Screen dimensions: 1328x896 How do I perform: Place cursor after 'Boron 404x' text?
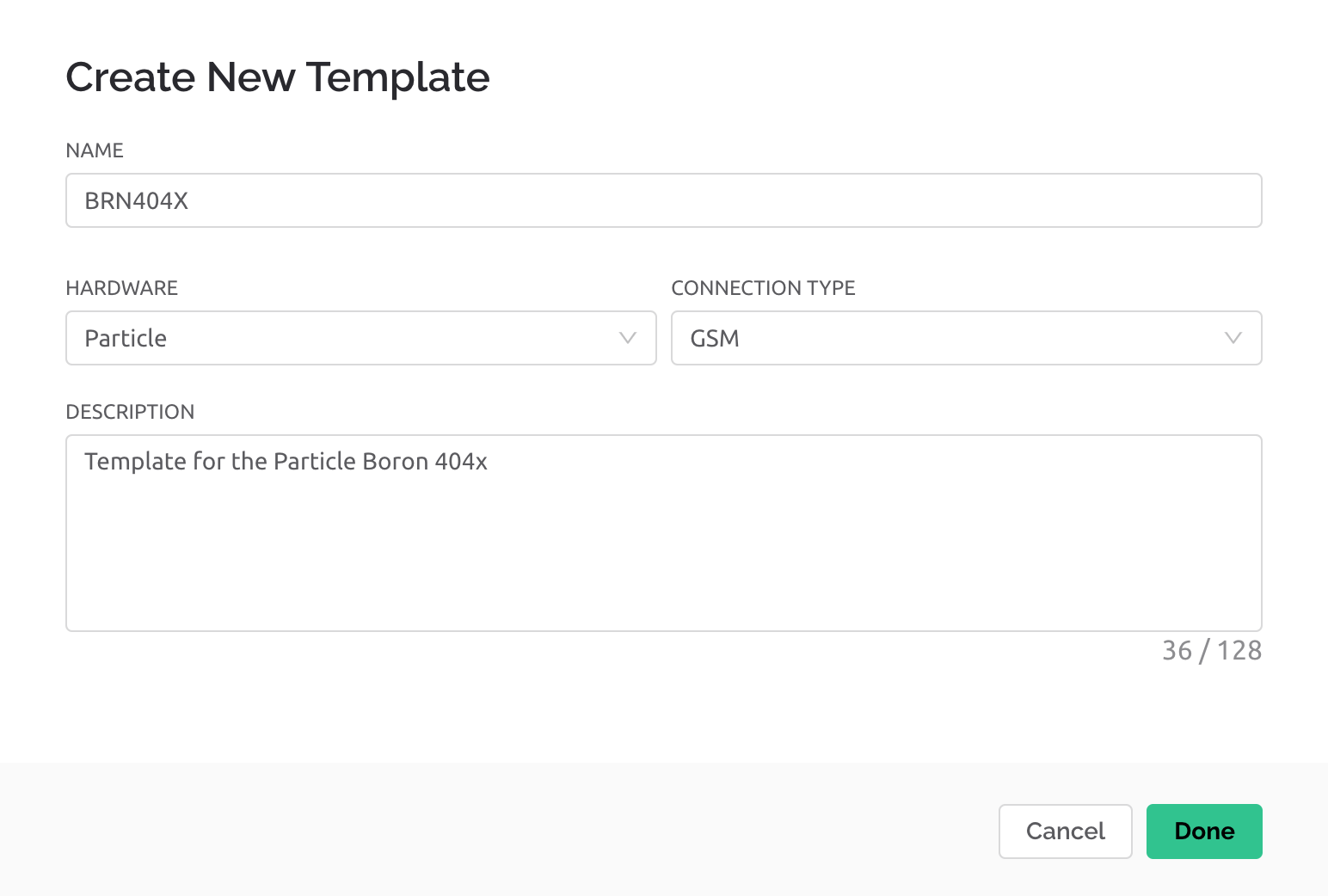pyautogui.click(x=489, y=461)
